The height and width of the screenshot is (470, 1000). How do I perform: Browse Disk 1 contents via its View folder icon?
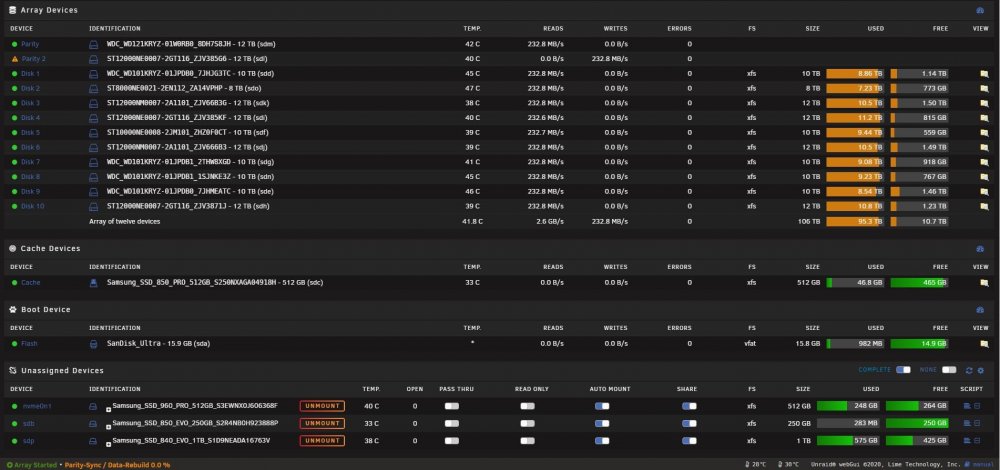click(984, 74)
